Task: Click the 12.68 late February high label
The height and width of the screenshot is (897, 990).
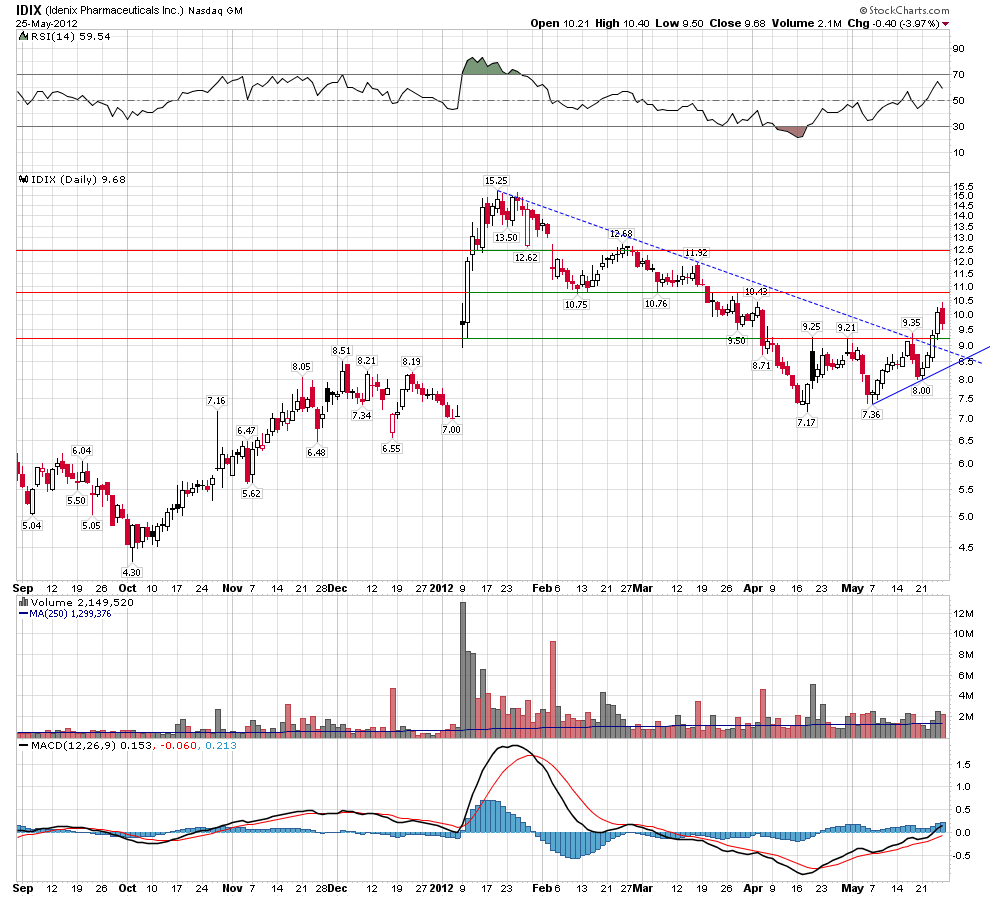Action: click(x=622, y=233)
